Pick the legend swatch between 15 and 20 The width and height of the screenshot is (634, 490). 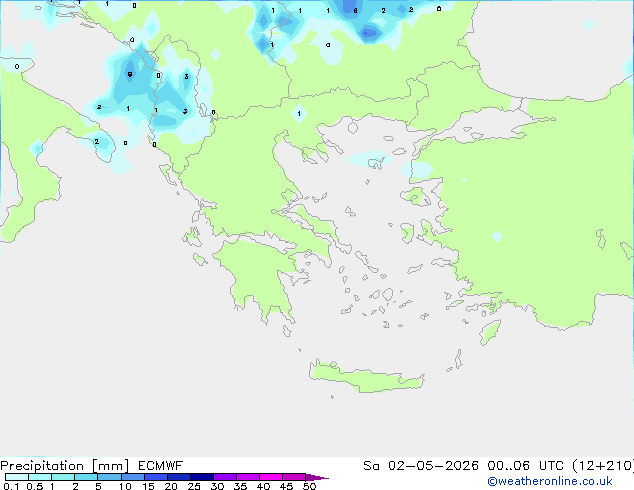pos(155,477)
